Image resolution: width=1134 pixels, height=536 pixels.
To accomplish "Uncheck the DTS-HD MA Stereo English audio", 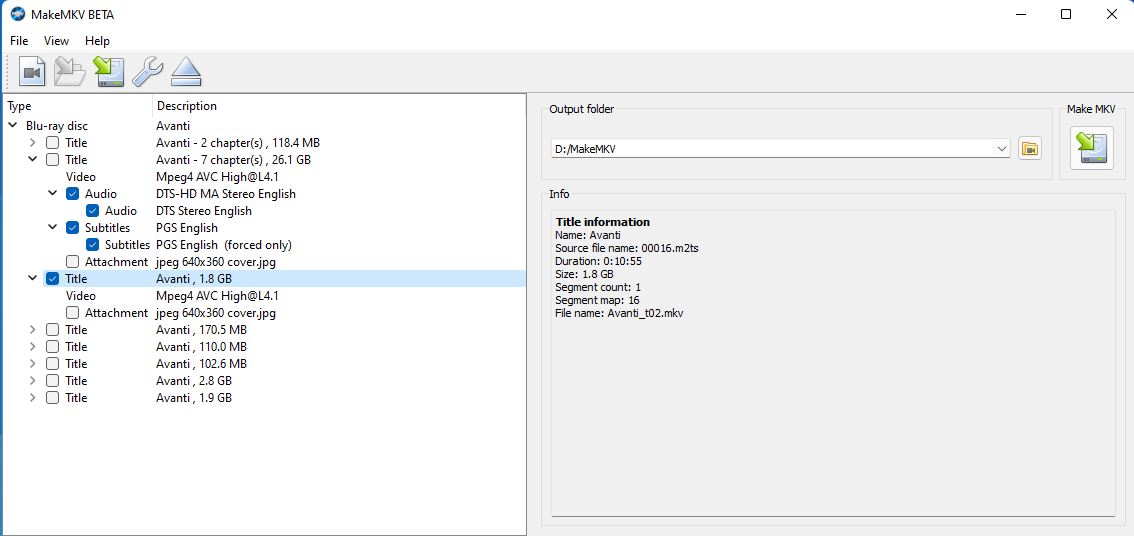I will tap(72, 194).
